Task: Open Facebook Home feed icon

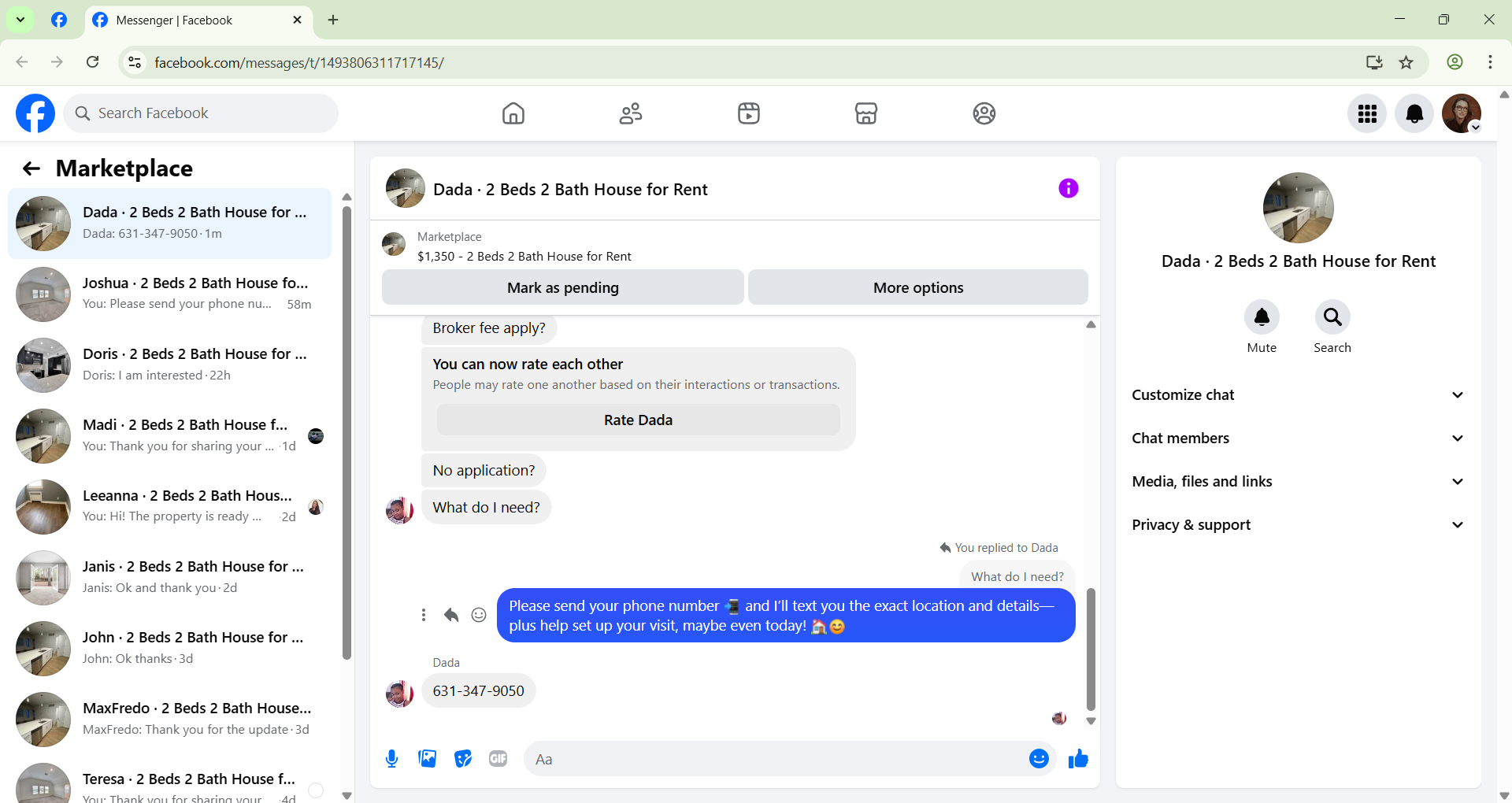Action: (x=513, y=113)
